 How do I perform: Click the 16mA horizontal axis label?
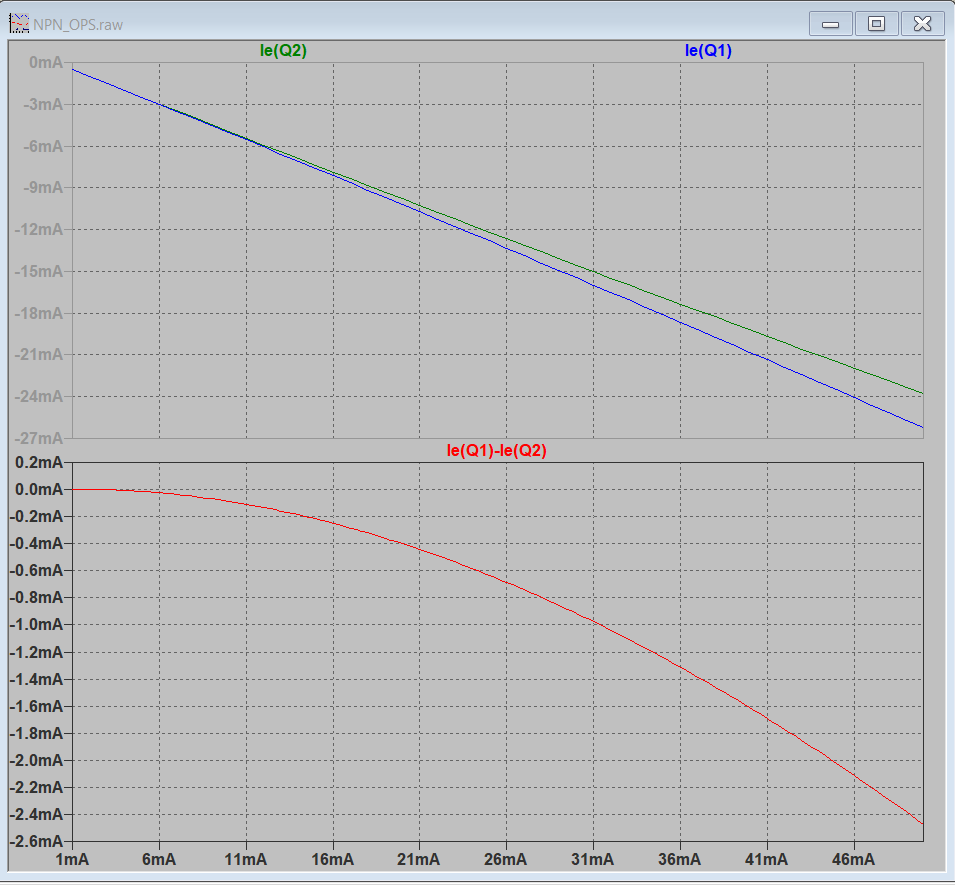pos(333,859)
